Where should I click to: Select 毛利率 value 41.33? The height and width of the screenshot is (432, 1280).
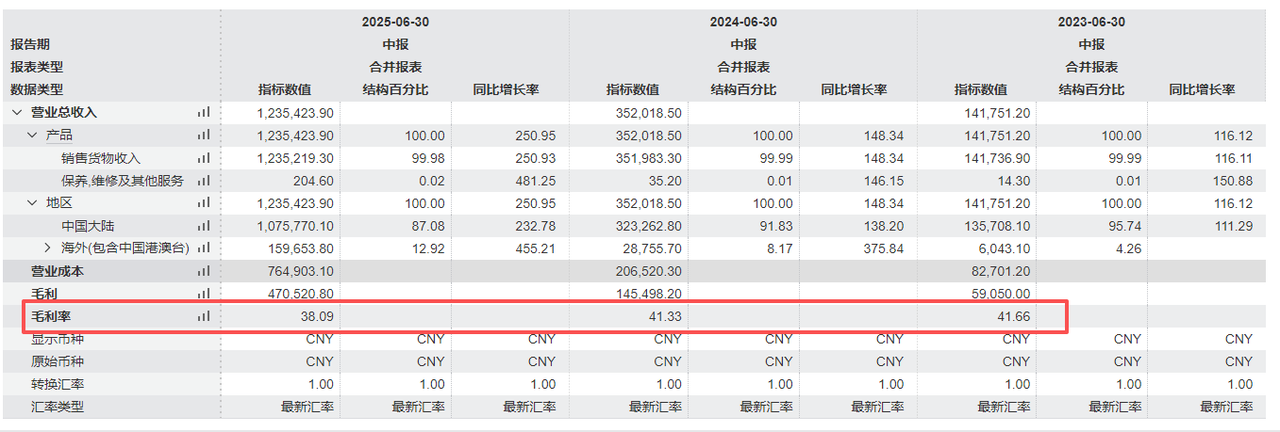click(x=664, y=316)
